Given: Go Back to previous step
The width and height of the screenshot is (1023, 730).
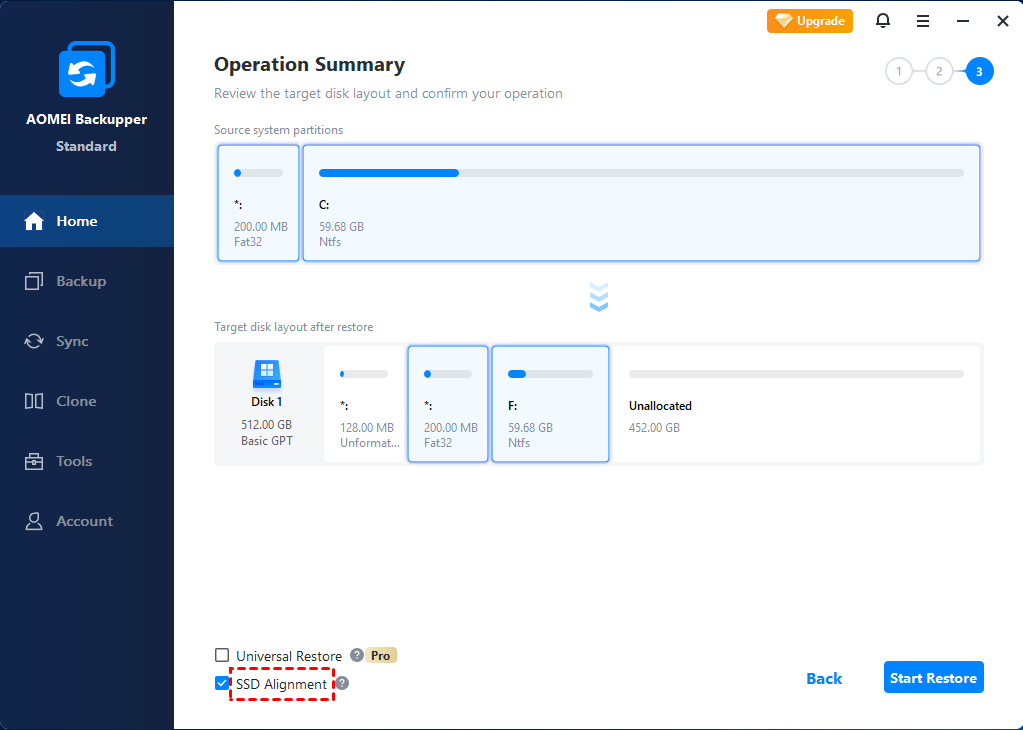Looking at the screenshot, I should pyautogui.click(x=824, y=678).
